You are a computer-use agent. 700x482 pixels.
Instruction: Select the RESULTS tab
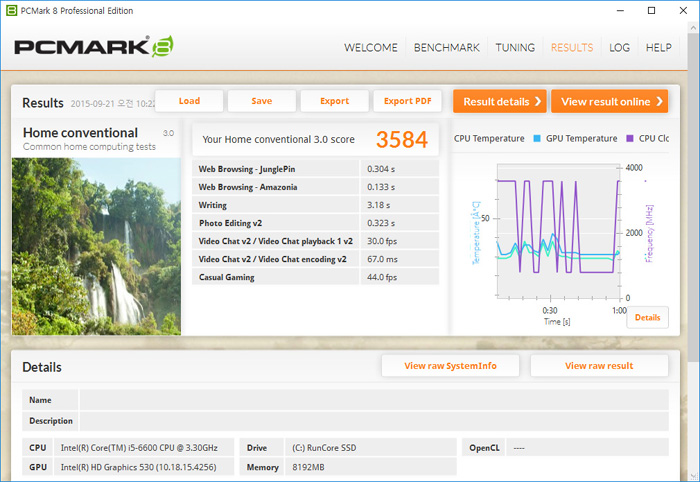pyautogui.click(x=572, y=48)
